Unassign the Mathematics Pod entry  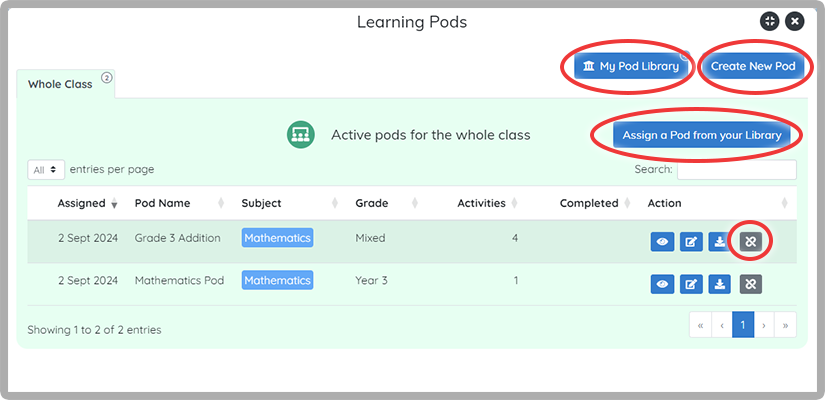click(750, 284)
